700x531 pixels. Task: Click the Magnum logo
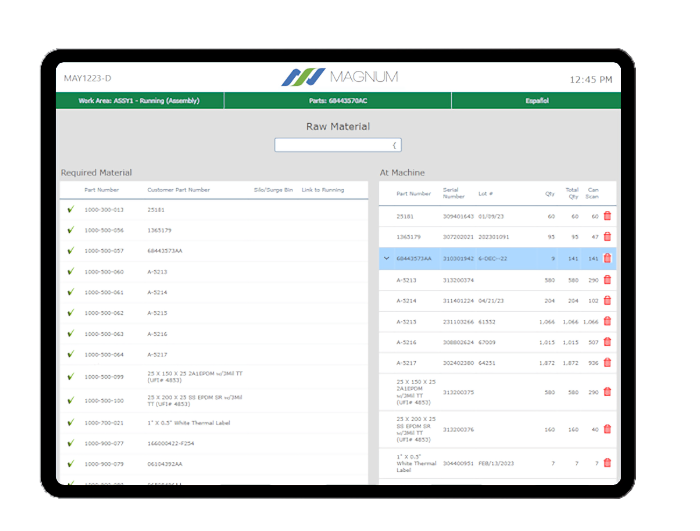[339, 77]
